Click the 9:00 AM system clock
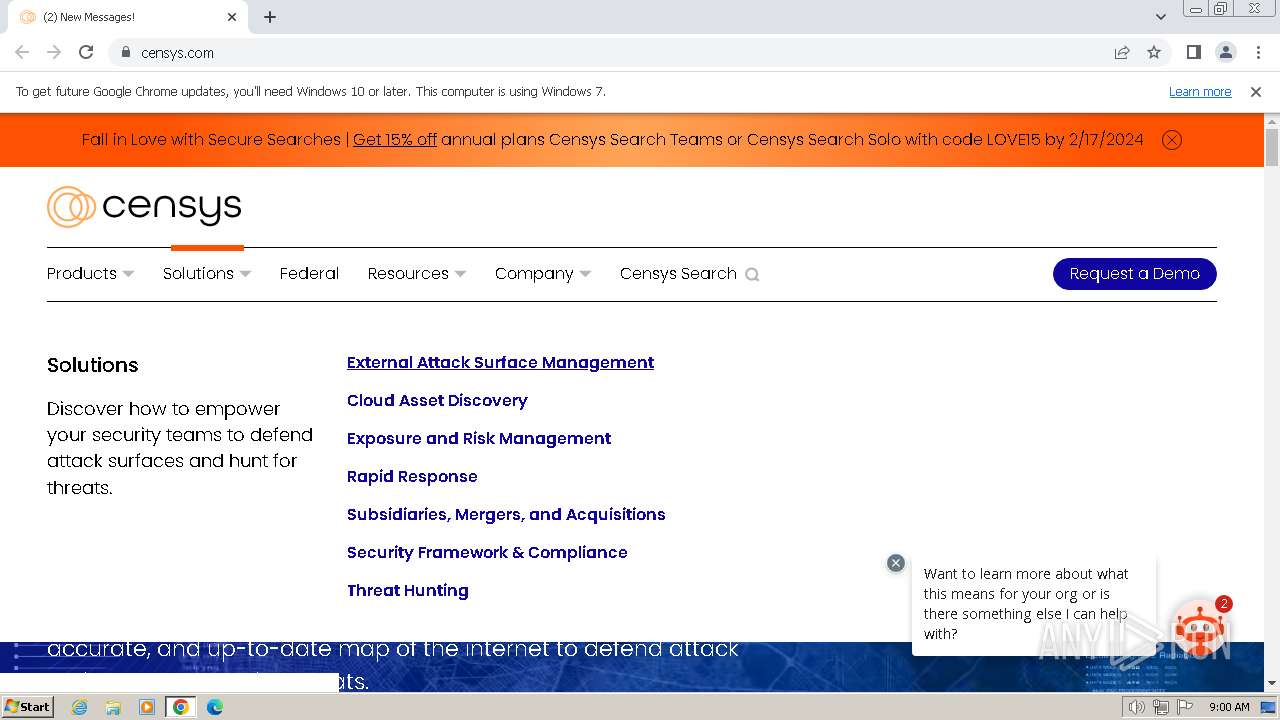This screenshot has width=1280, height=720. pyautogui.click(x=1229, y=707)
